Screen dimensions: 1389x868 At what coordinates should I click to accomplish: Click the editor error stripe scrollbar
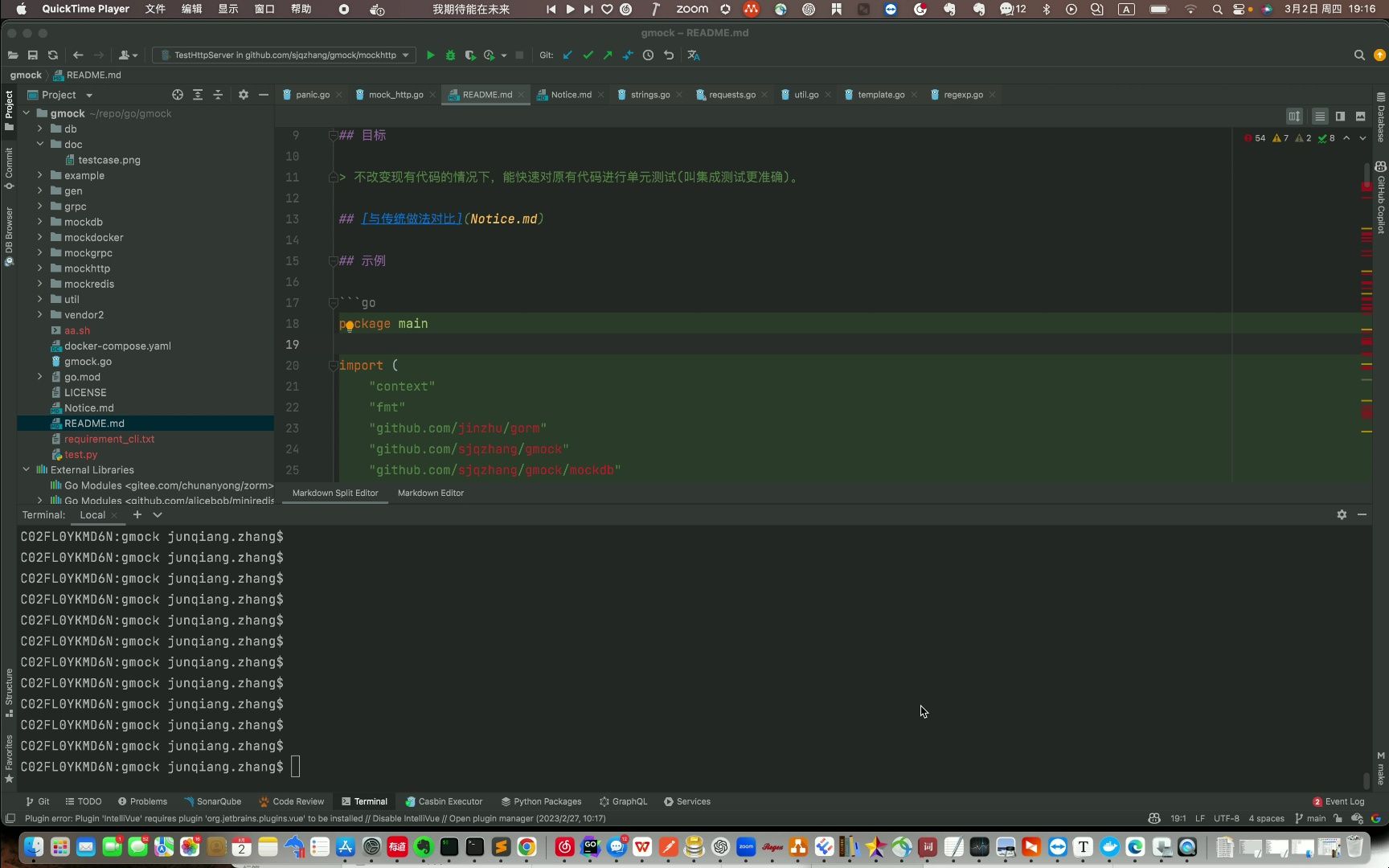point(1366,305)
